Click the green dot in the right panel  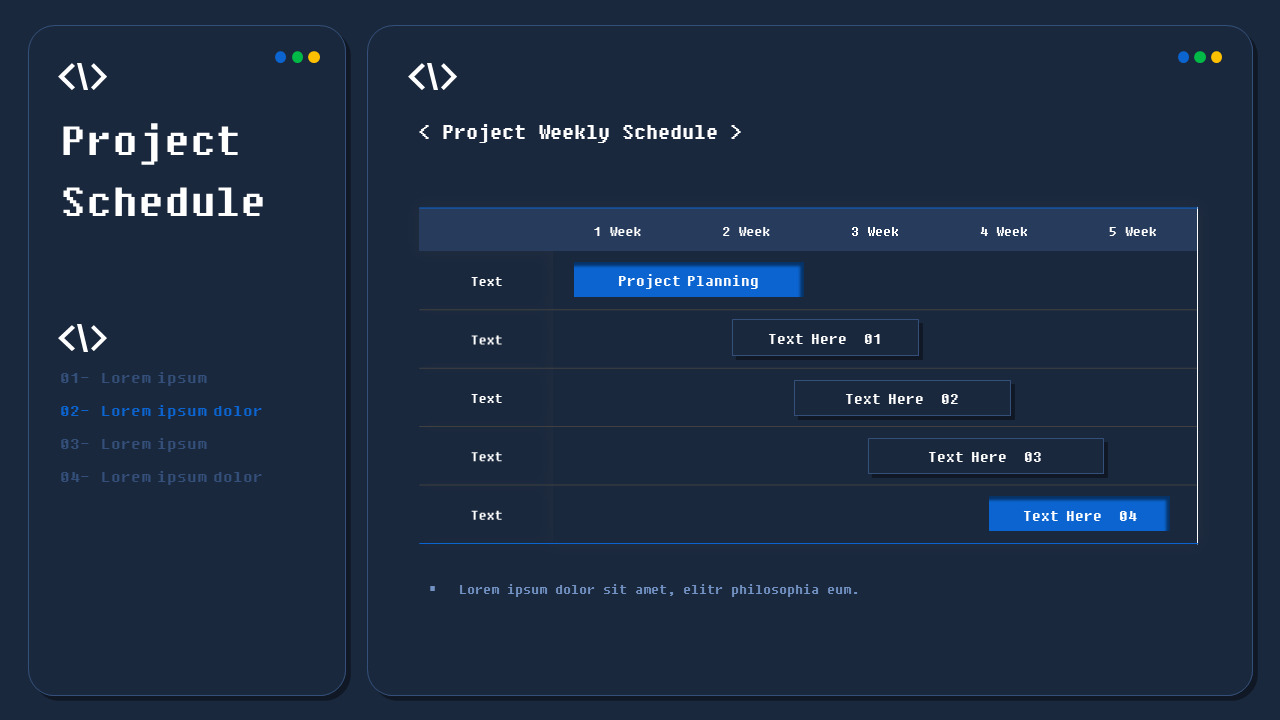1200,57
